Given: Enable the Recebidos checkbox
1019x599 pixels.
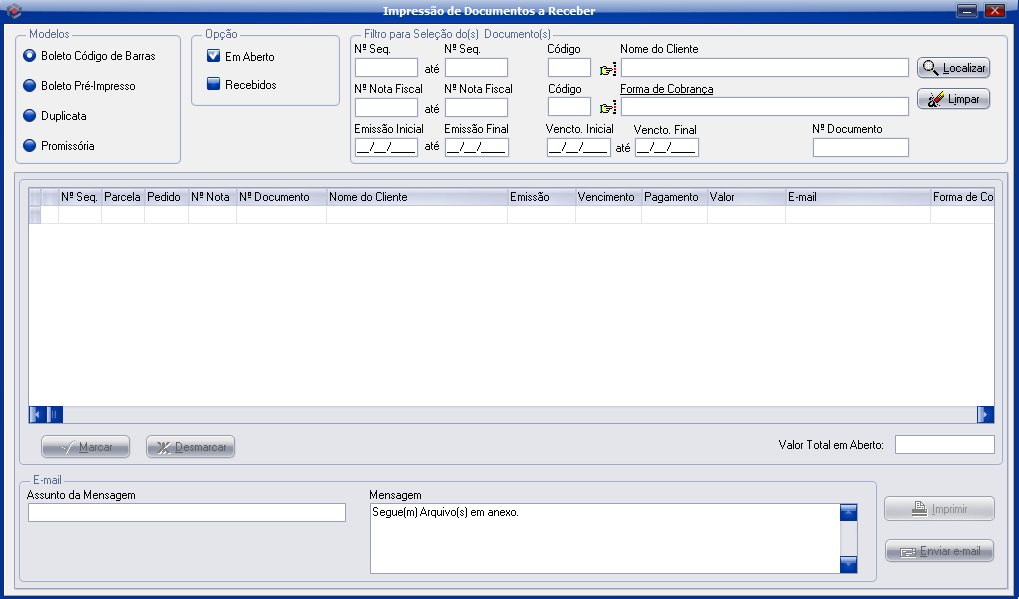Looking at the screenshot, I should (x=213, y=85).
